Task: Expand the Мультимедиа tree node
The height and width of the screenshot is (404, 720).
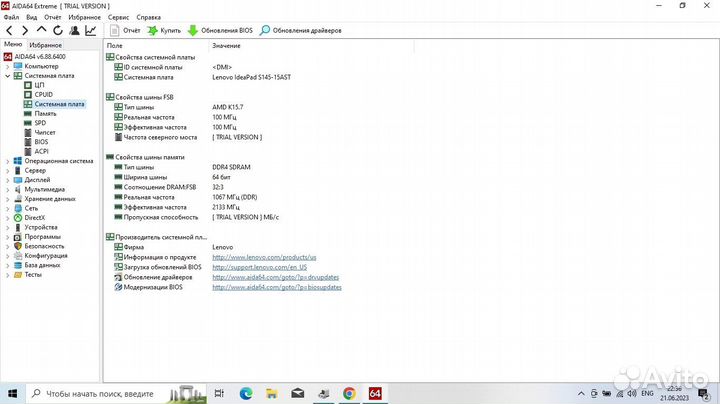Action: [7, 190]
